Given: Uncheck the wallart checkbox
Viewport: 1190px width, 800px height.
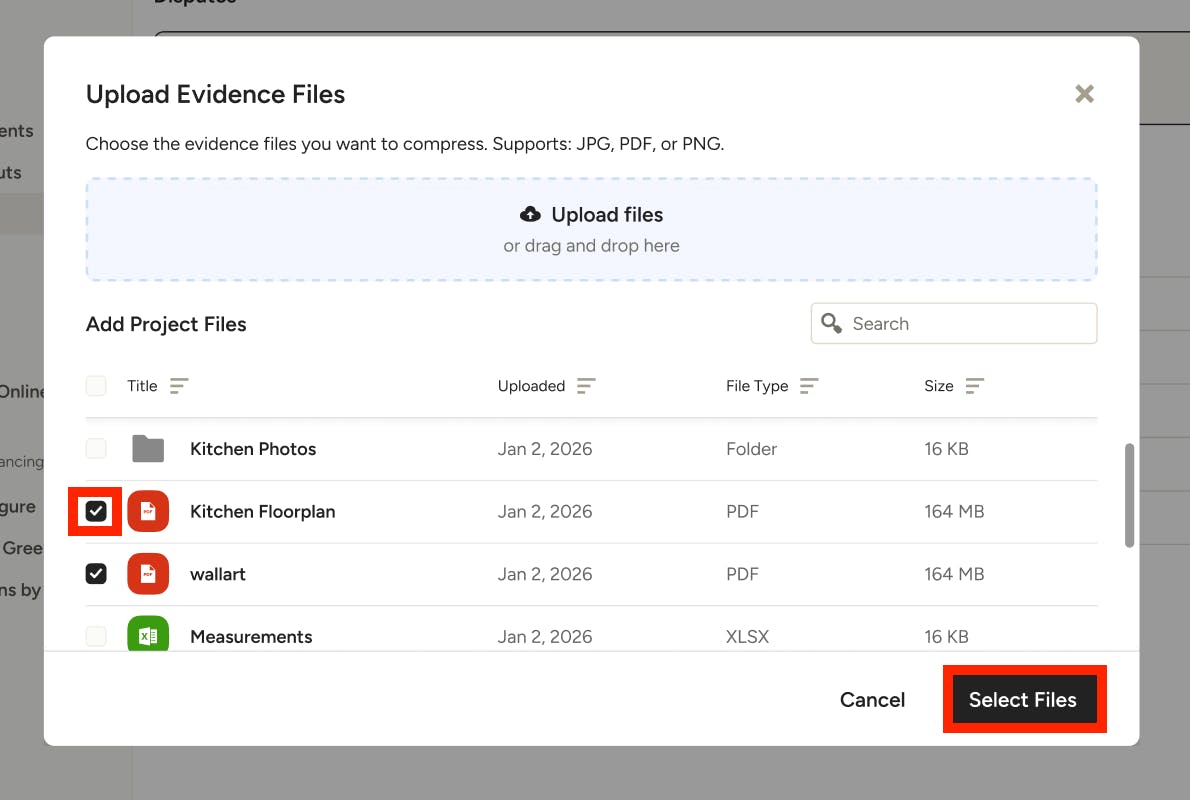Looking at the screenshot, I should (96, 574).
